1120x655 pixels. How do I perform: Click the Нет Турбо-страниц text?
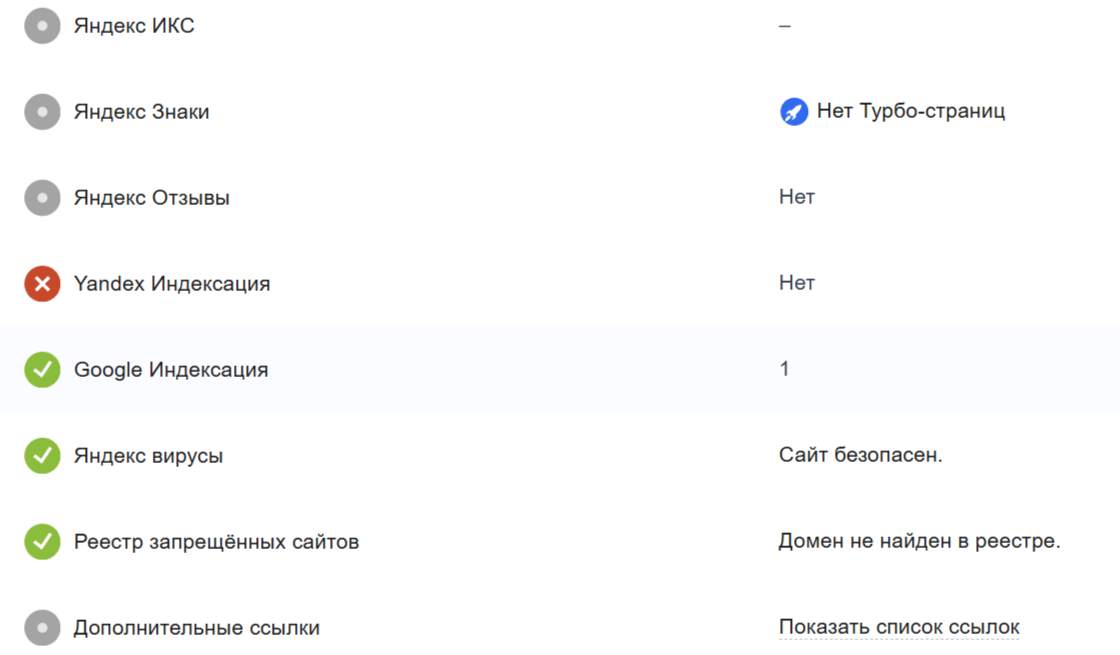[x=911, y=112]
